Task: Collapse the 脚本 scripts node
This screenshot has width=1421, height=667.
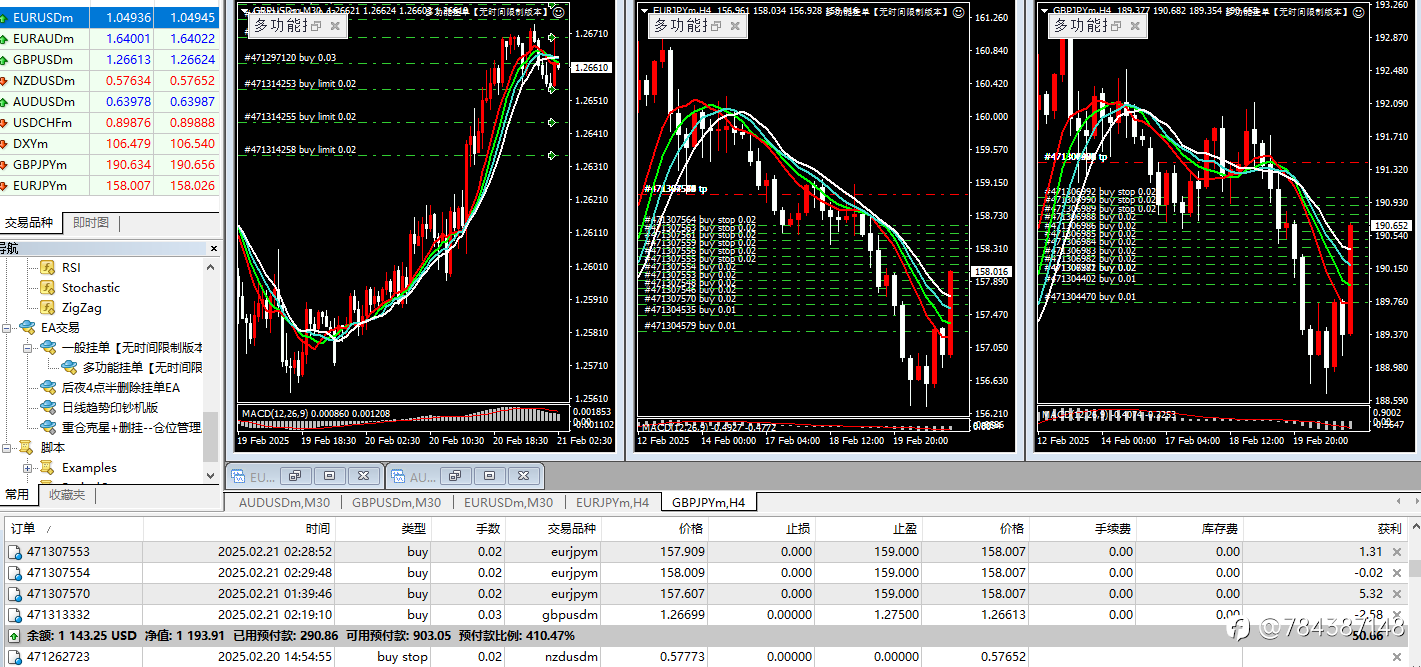Action: point(7,447)
